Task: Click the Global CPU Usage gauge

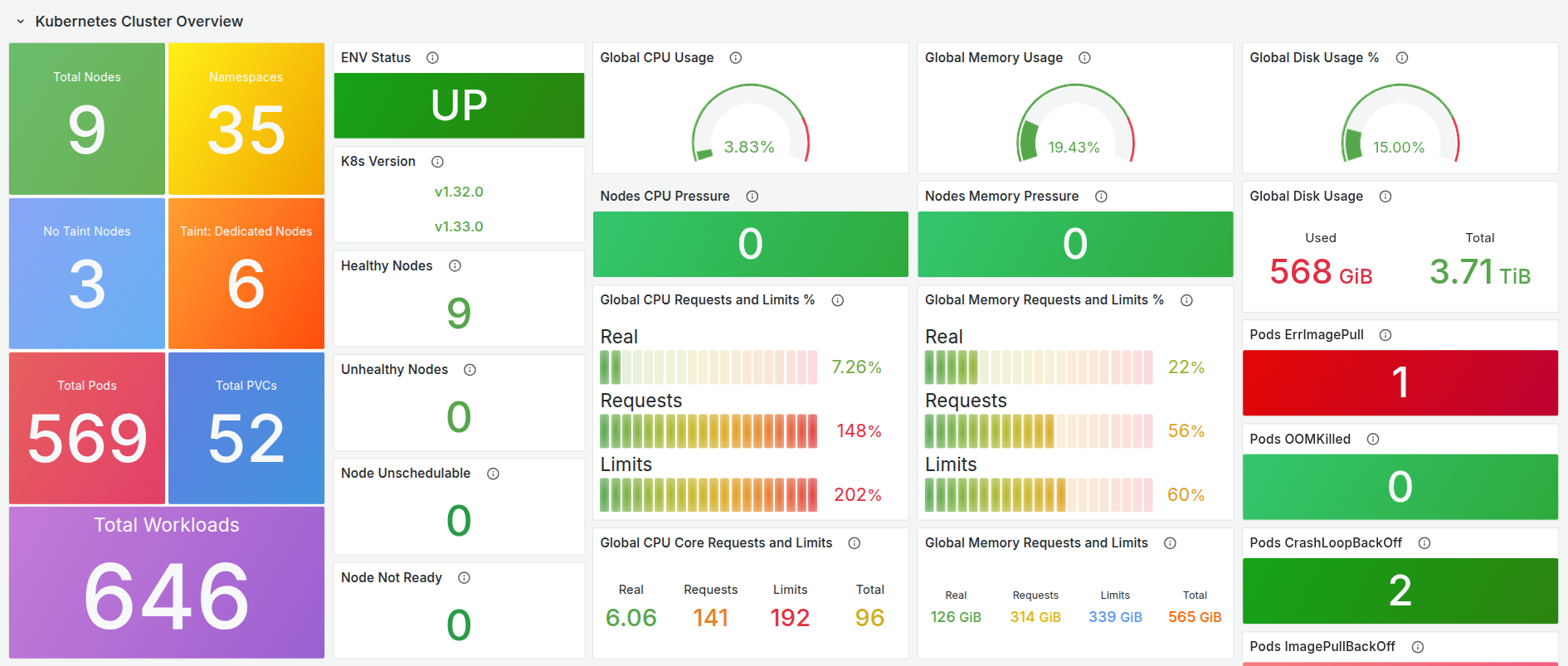Action: pyautogui.click(x=750, y=124)
